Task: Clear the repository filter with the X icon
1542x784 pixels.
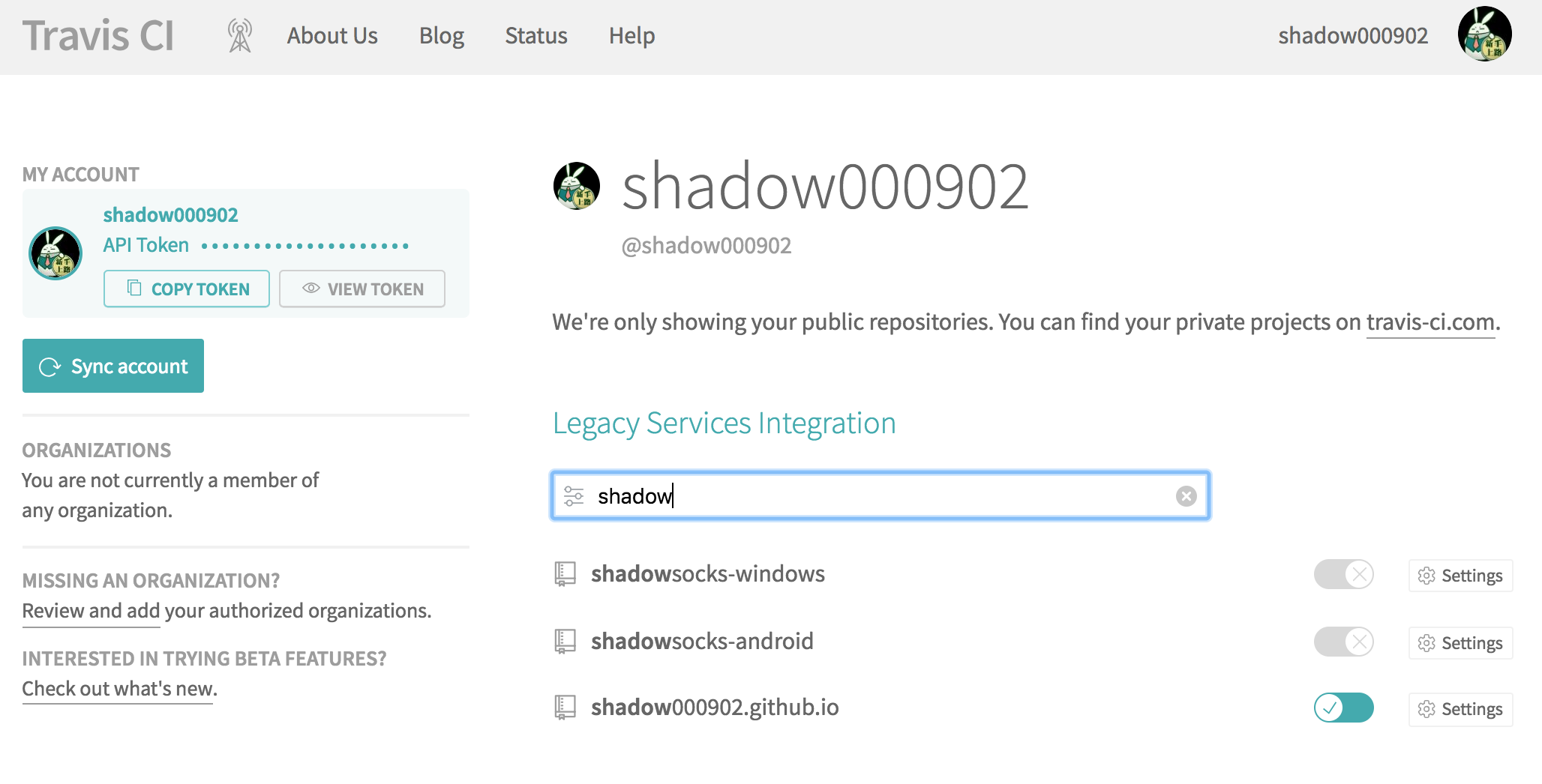Action: tap(1186, 496)
